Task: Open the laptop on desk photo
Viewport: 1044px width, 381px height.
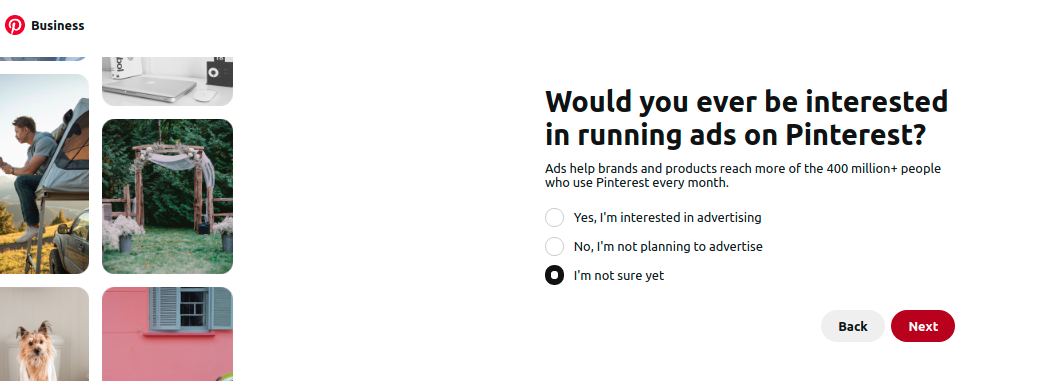Action: click(x=167, y=81)
